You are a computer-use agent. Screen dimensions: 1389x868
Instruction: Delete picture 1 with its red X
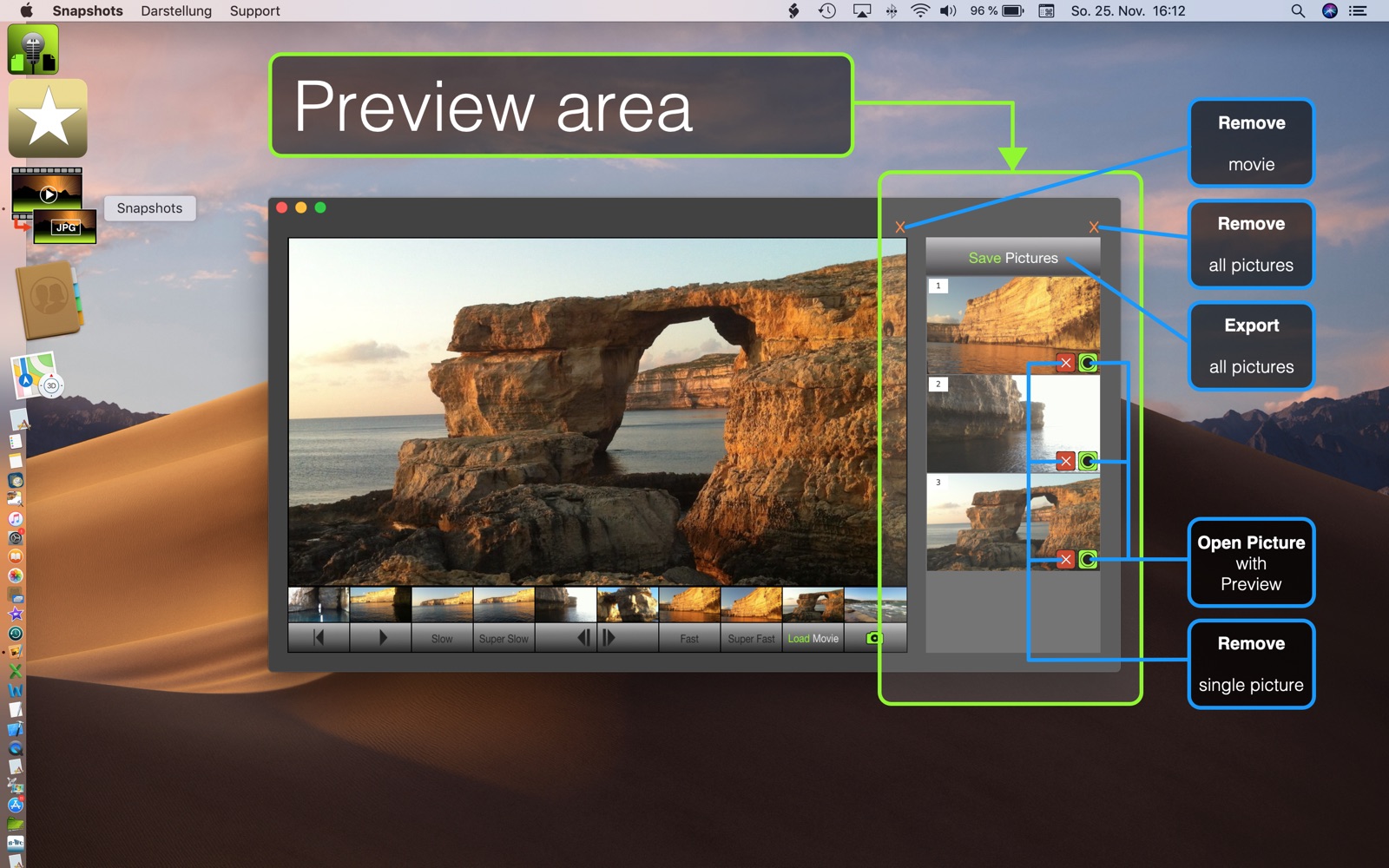click(1066, 363)
